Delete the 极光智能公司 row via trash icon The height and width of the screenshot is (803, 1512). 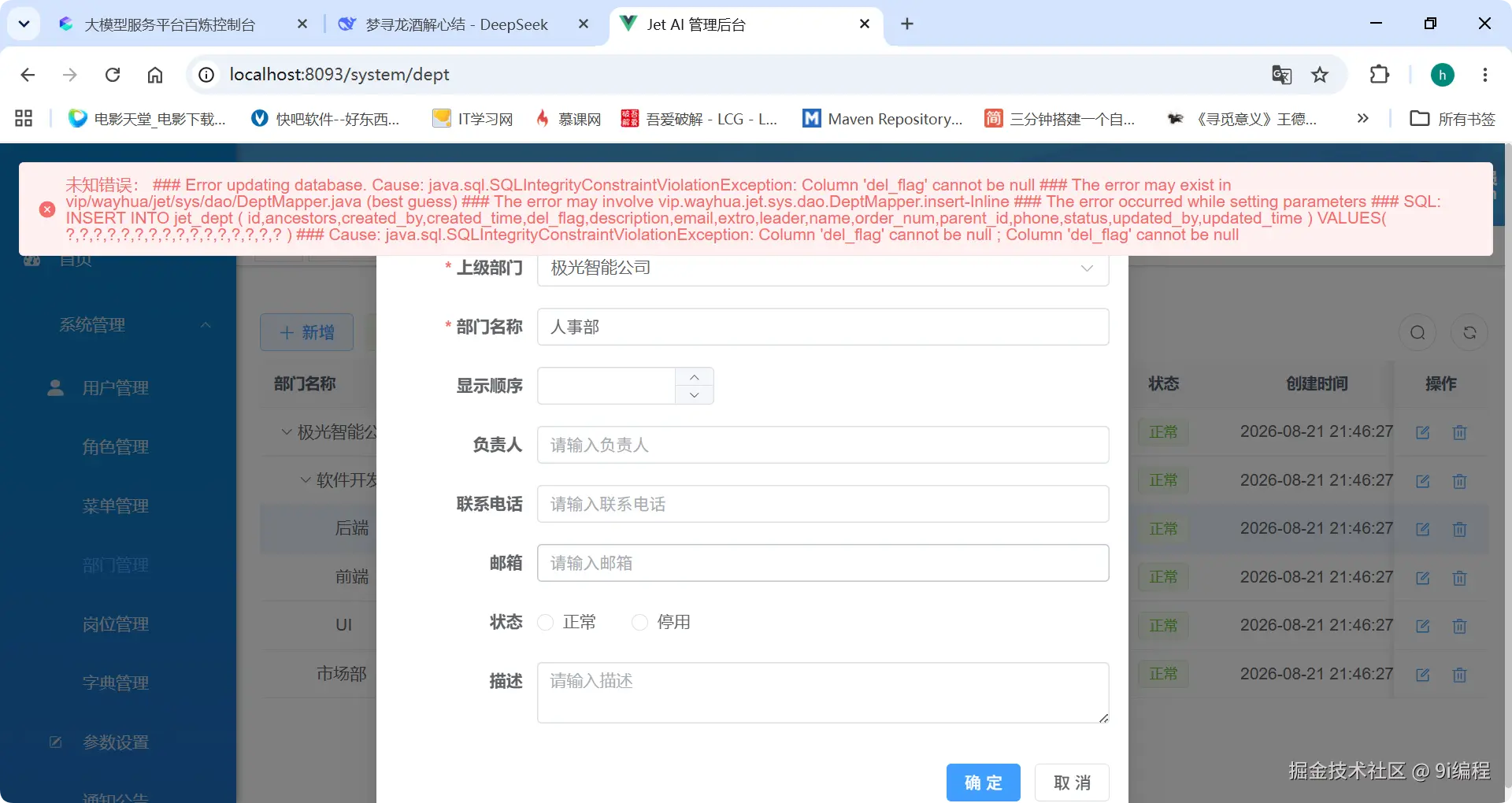[1459, 432]
